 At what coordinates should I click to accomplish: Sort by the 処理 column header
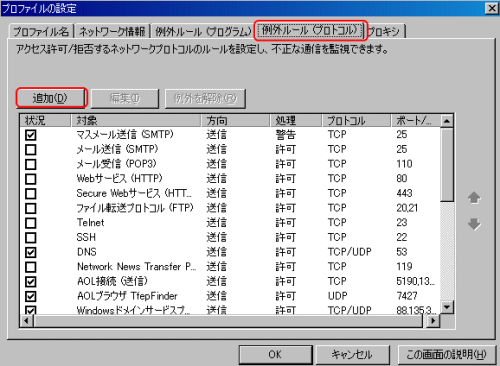pos(296,120)
